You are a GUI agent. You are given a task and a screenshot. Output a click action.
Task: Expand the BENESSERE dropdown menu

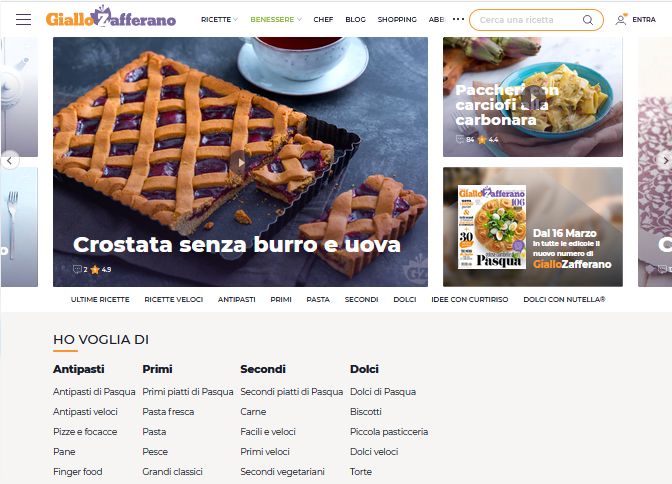click(x=276, y=19)
